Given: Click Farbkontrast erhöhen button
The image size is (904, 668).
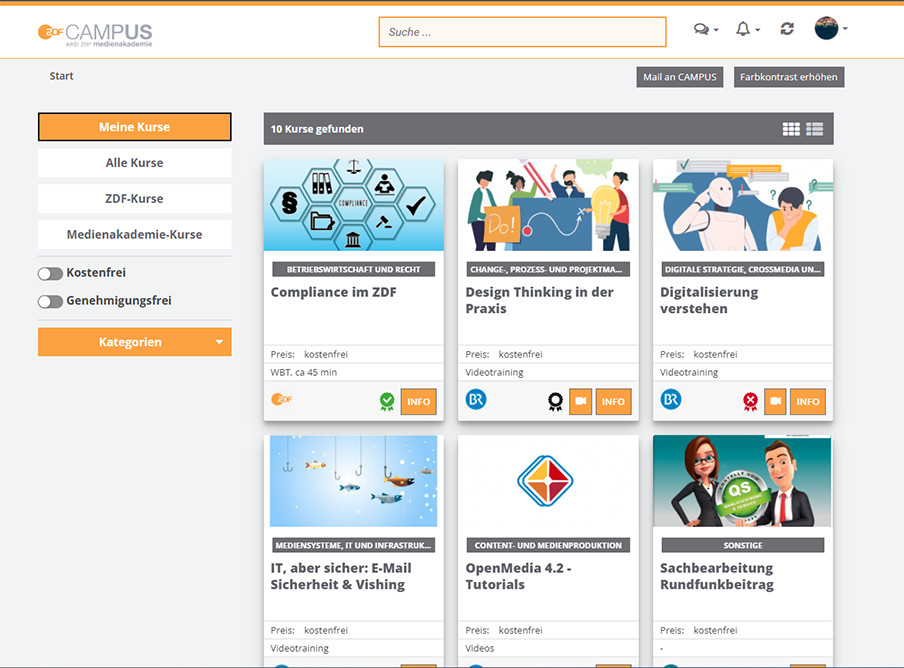Looking at the screenshot, I should click(789, 77).
